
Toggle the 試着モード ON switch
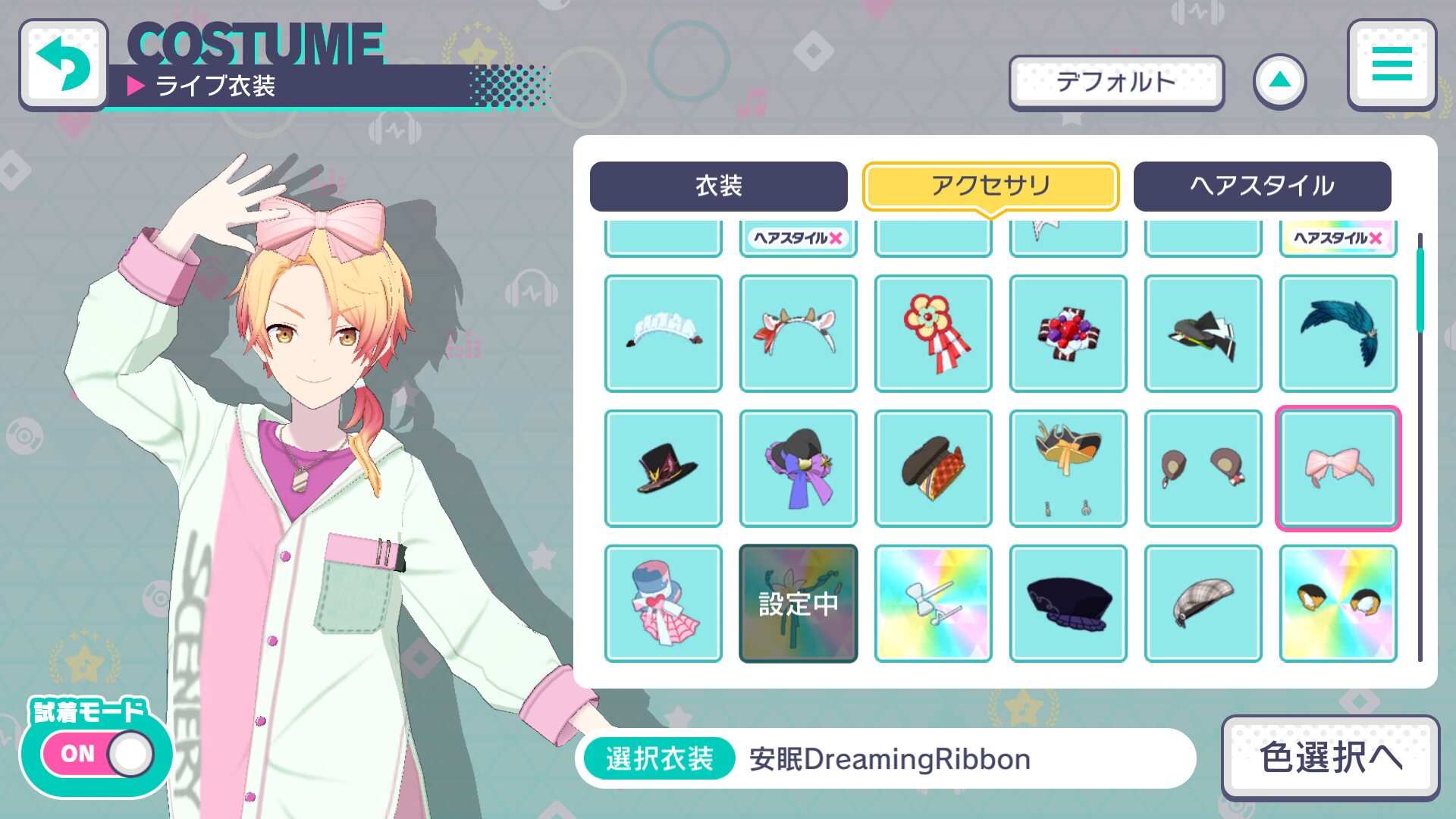tap(99, 754)
